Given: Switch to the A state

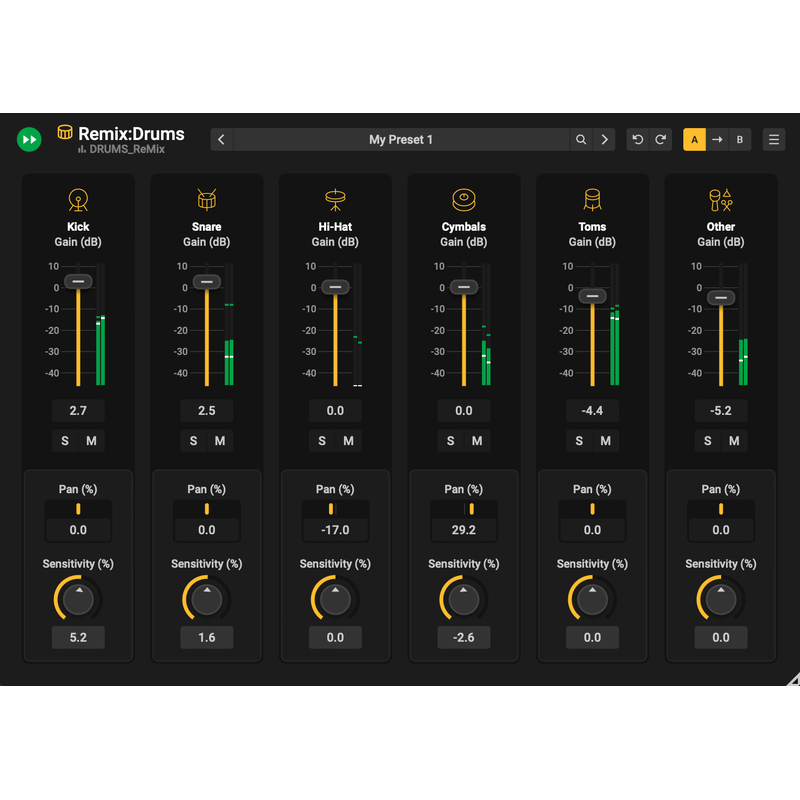Looking at the screenshot, I should coord(694,140).
